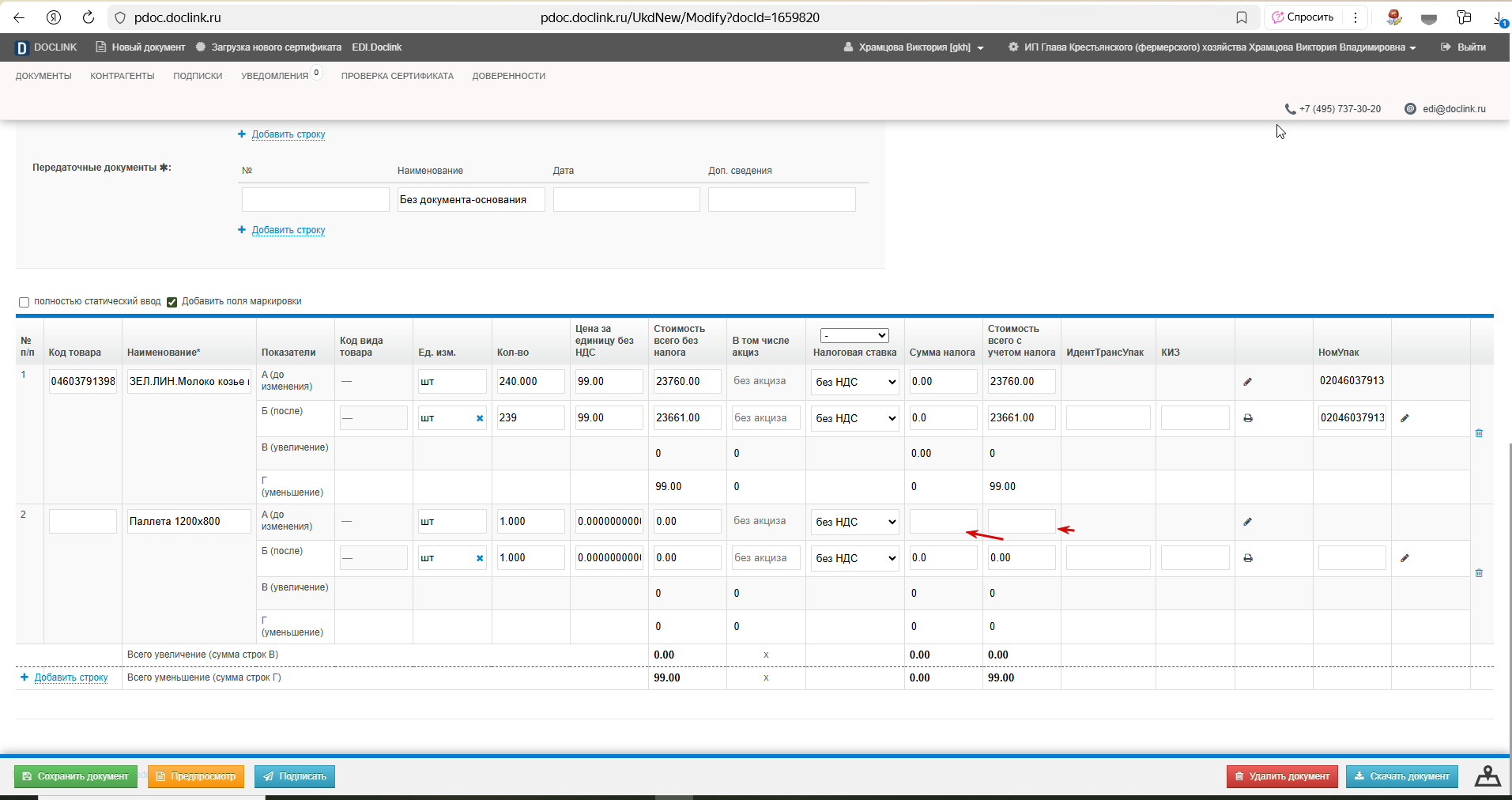Open the ПОДПИСКИ menu item
The height and width of the screenshot is (800, 1512).
(x=198, y=76)
